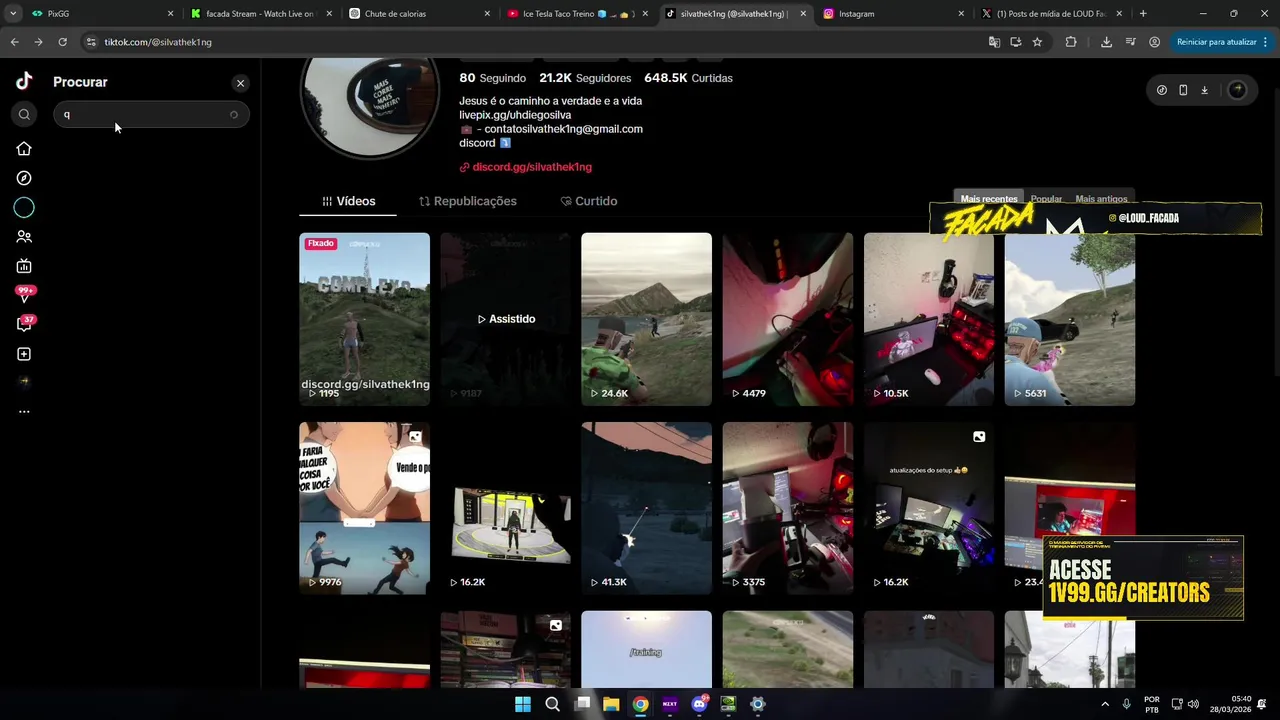Sort videos by Popular
The width and height of the screenshot is (1280, 720).
point(1046,199)
